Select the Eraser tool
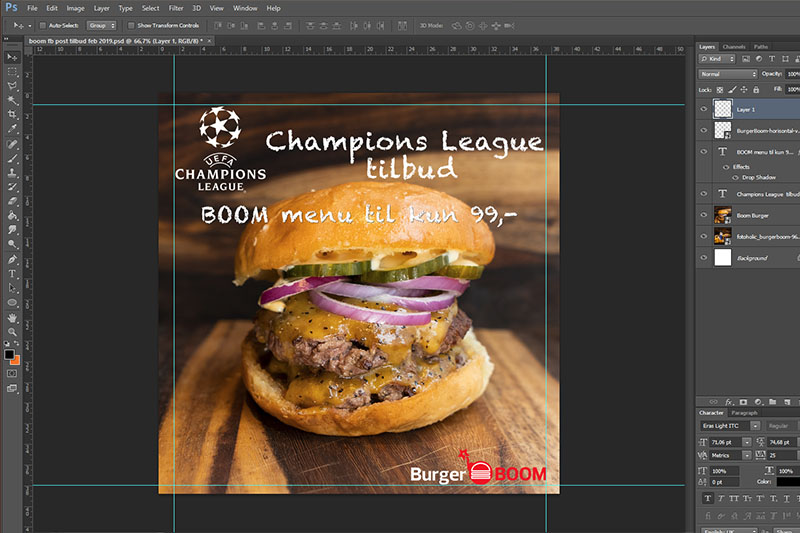Screen dimensions: 800x533 [12, 201]
